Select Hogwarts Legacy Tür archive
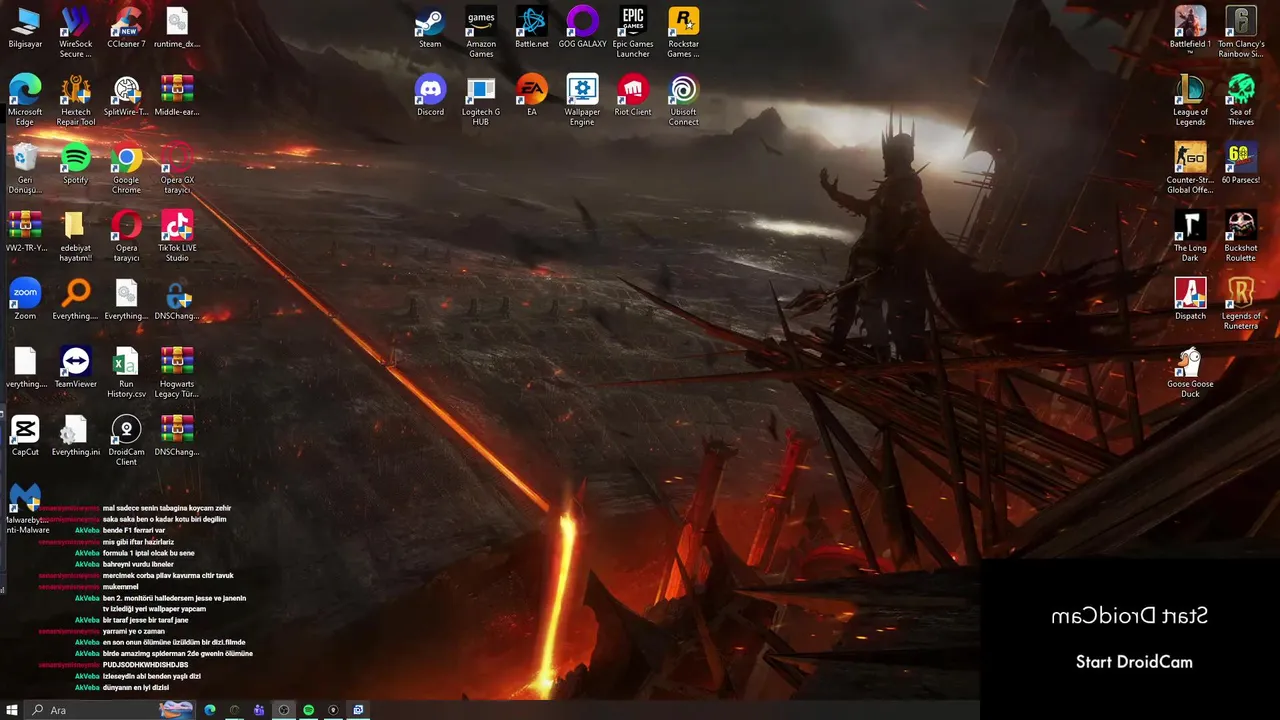This screenshot has height=720, width=1280. 177,373
